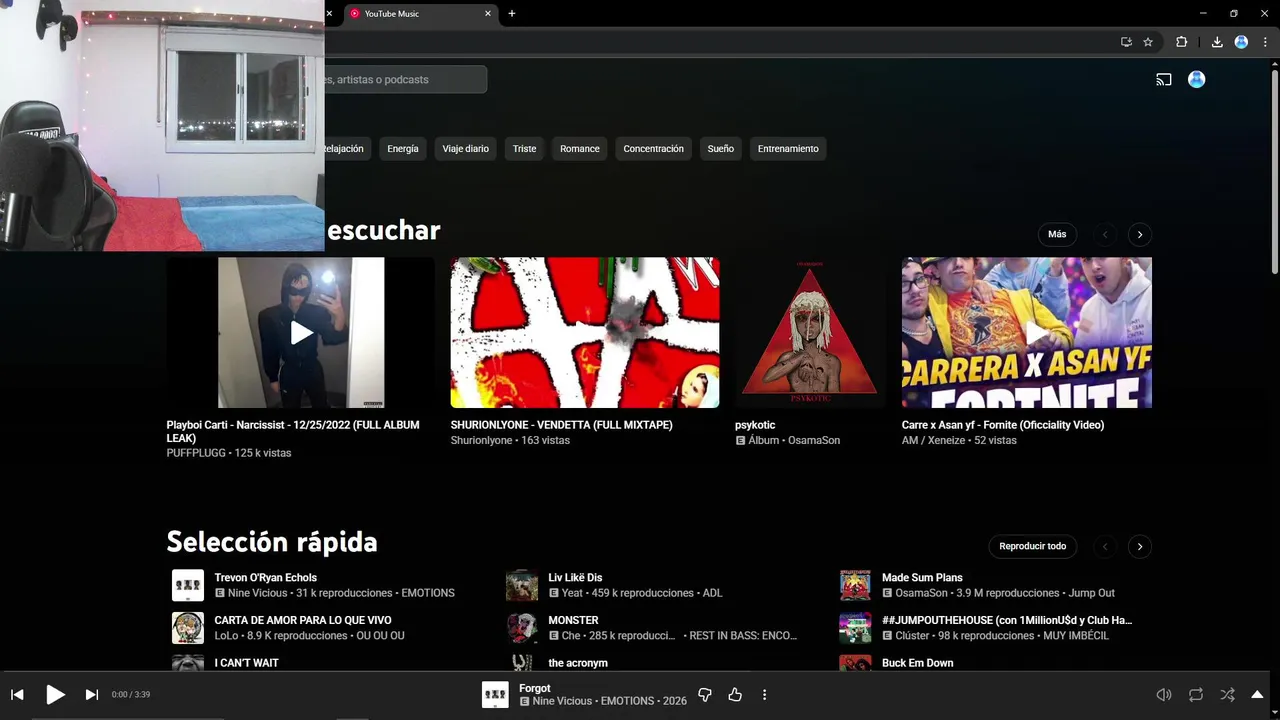Play the Playboi Carti Narcissist thumbnail
This screenshot has width=1280, height=720.
coord(301,333)
